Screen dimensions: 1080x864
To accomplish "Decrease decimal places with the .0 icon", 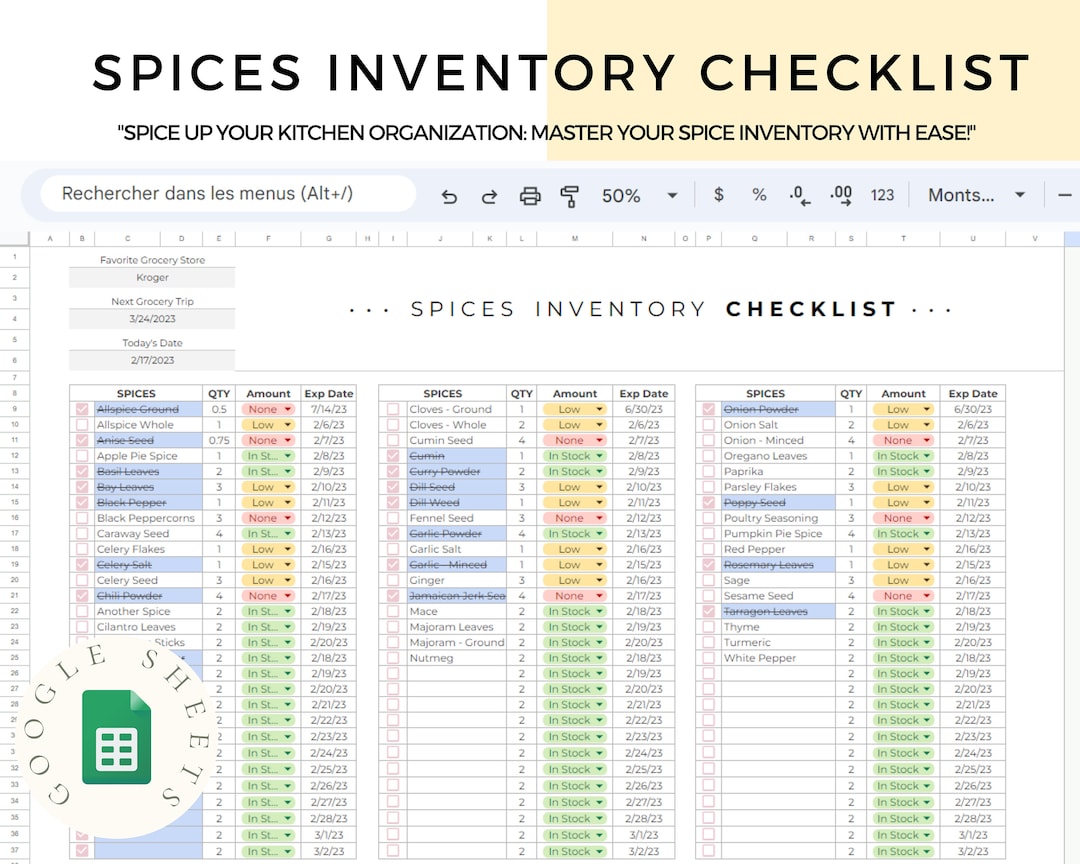I will 800,196.
